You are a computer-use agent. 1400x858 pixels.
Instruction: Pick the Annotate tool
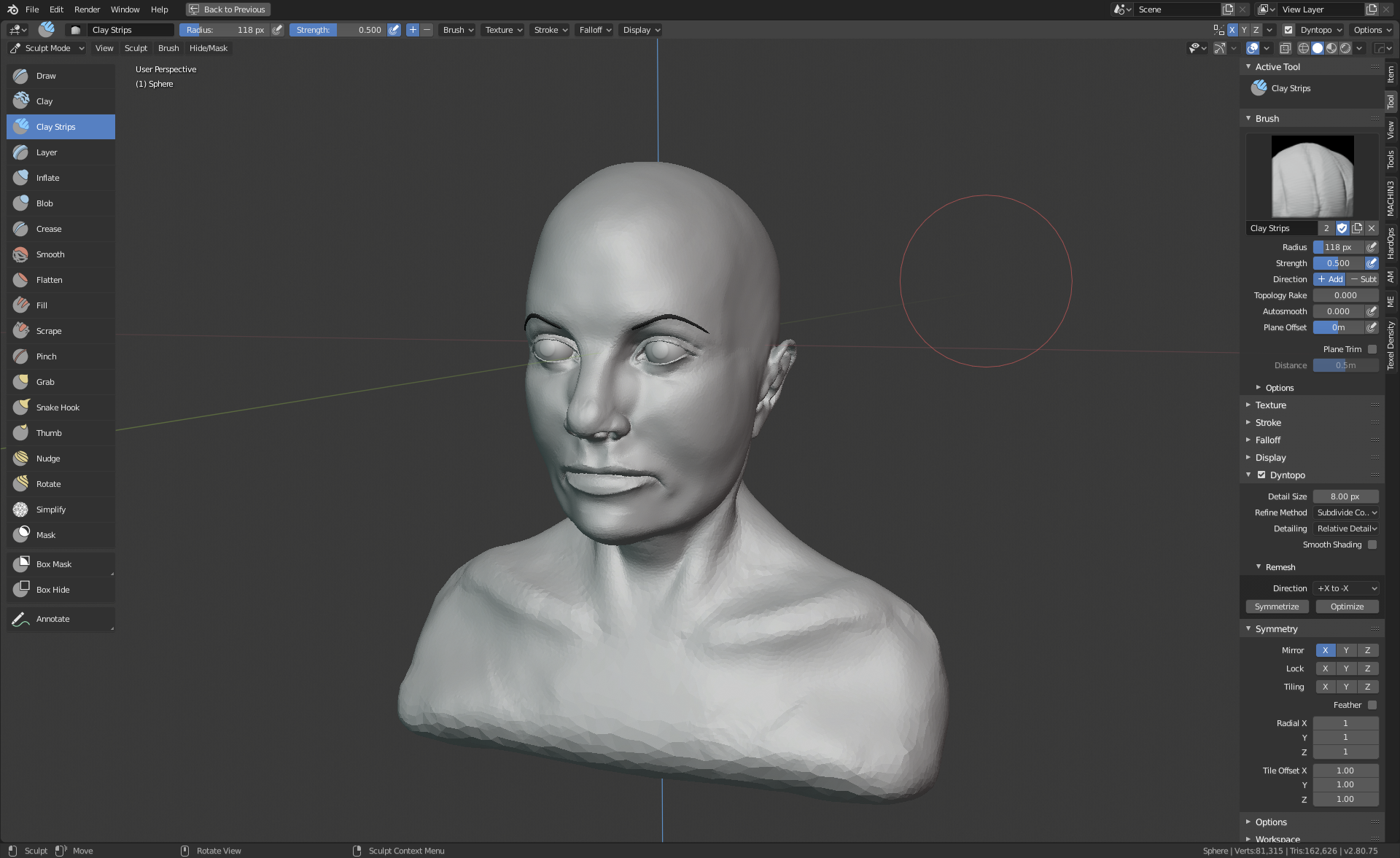point(52,619)
